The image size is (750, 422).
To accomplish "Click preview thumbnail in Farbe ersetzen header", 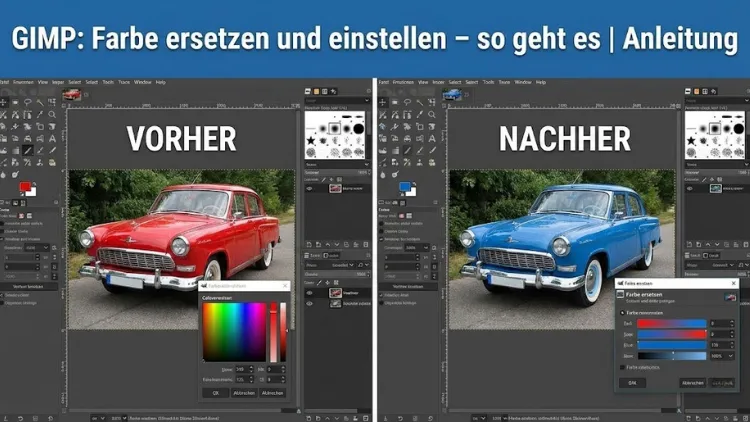I will 730,297.
